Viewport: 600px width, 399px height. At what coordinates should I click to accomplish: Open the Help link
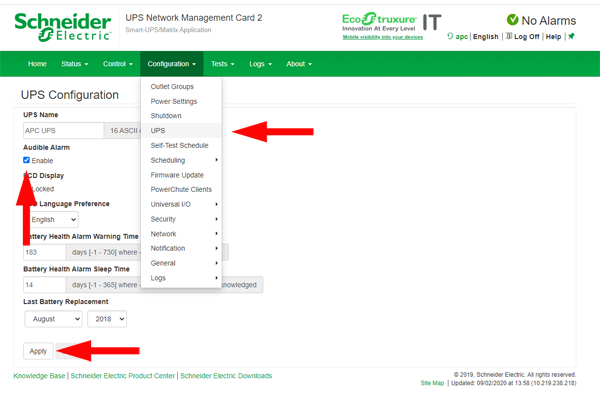click(x=553, y=36)
